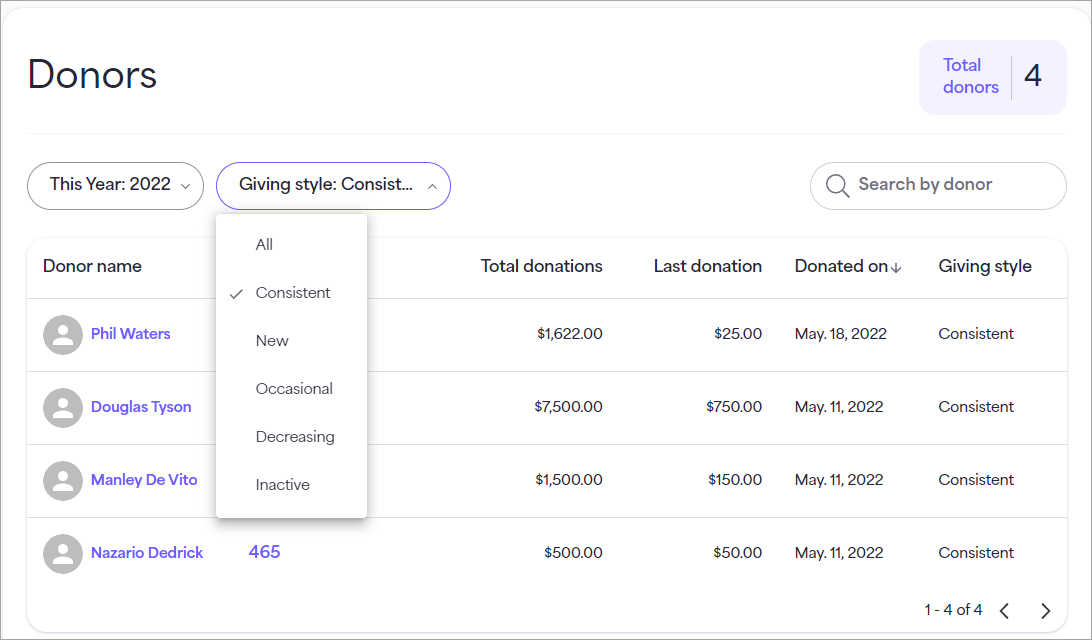Sort by Total donations column header
Image resolution: width=1092 pixels, height=640 pixels.
541,266
